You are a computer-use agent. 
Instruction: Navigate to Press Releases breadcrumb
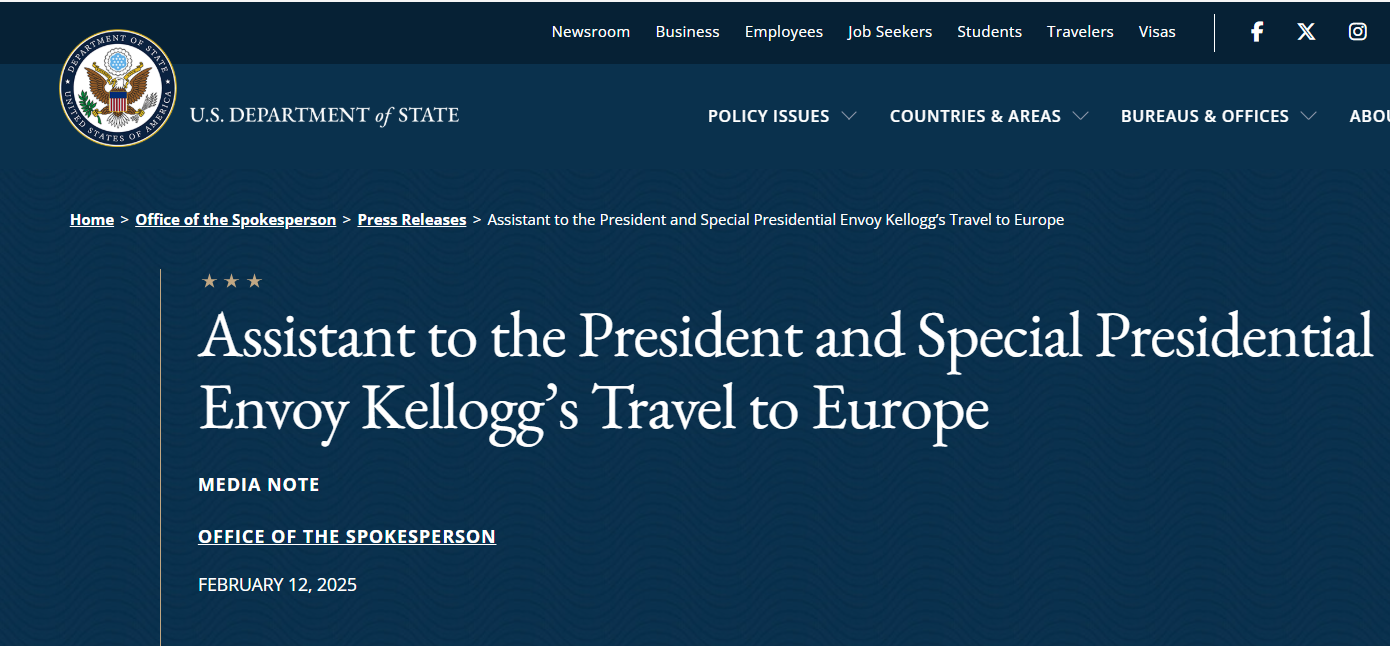coord(412,220)
